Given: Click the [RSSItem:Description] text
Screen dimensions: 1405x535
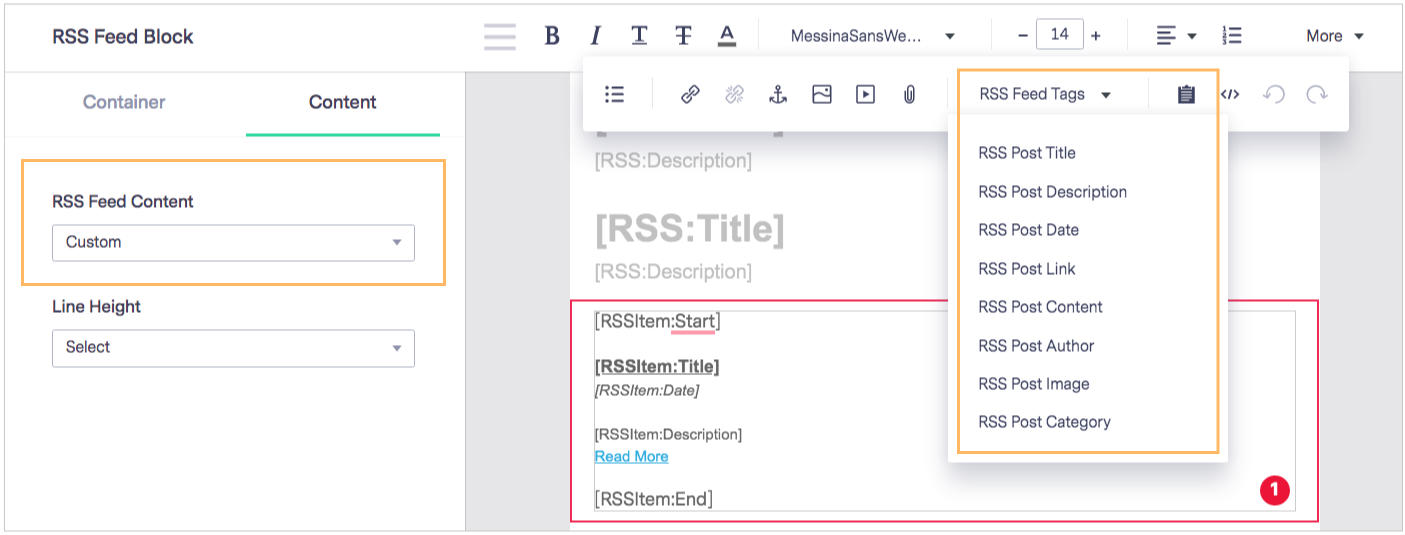Looking at the screenshot, I should tap(668, 434).
